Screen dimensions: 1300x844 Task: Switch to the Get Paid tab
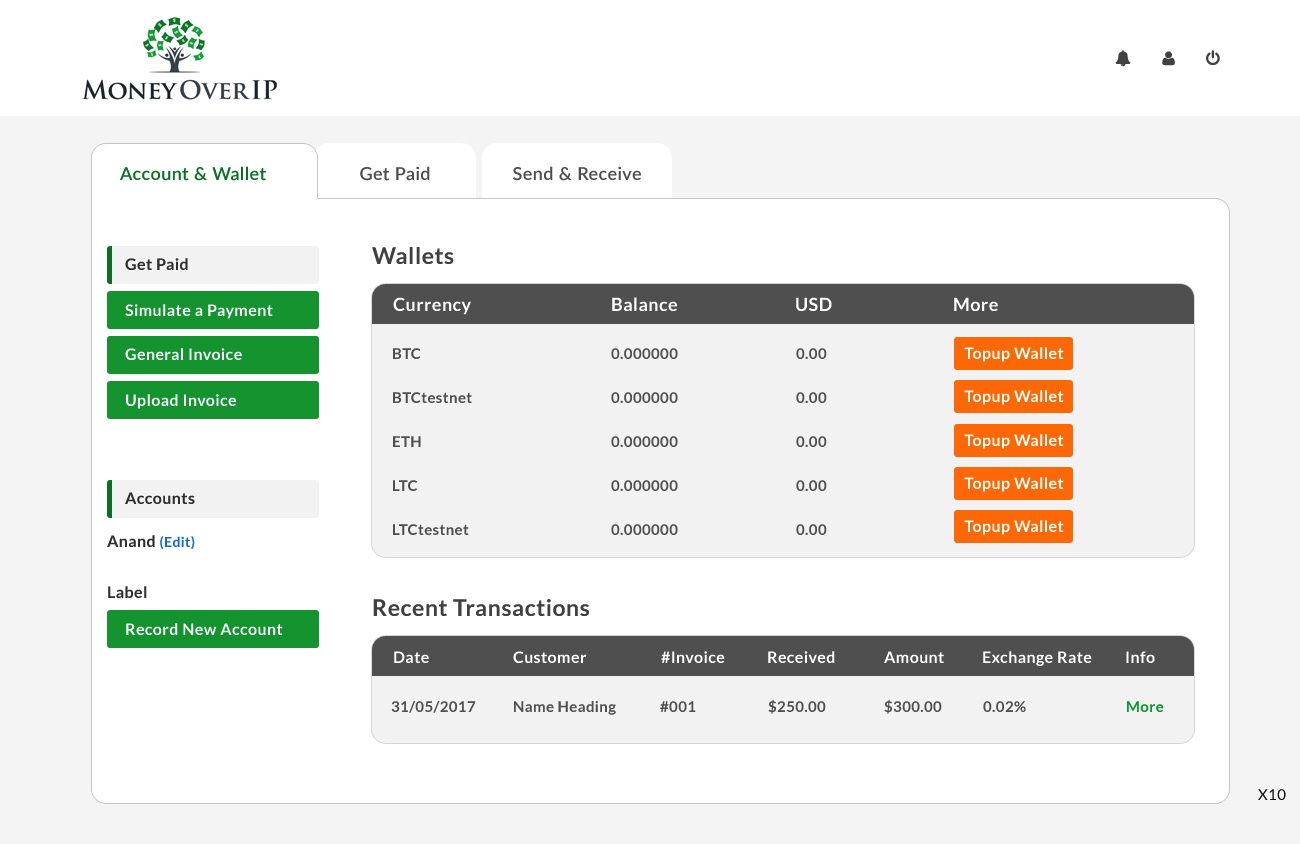pyautogui.click(x=395, y=173)
